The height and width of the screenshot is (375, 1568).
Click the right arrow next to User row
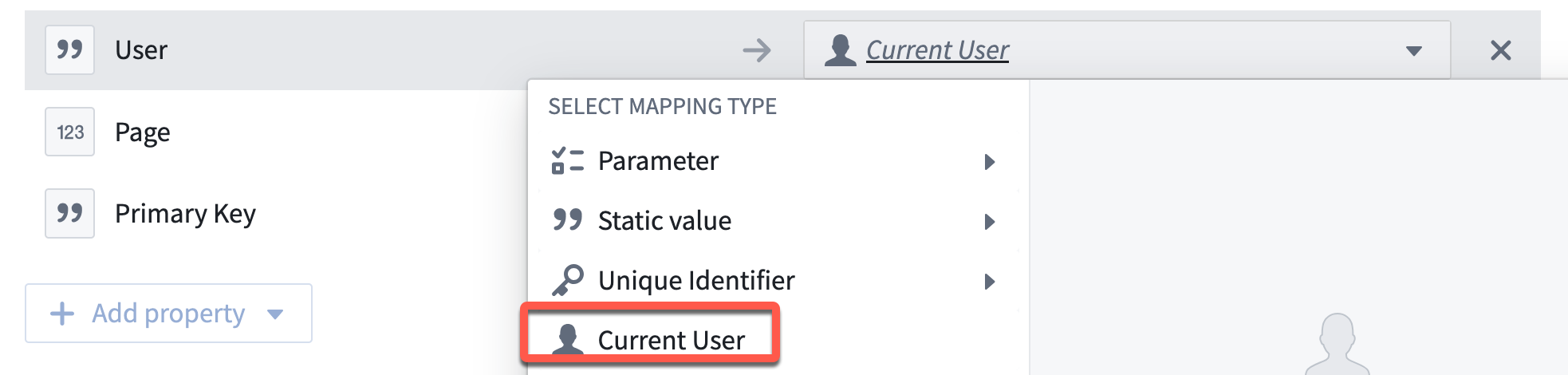757,50
